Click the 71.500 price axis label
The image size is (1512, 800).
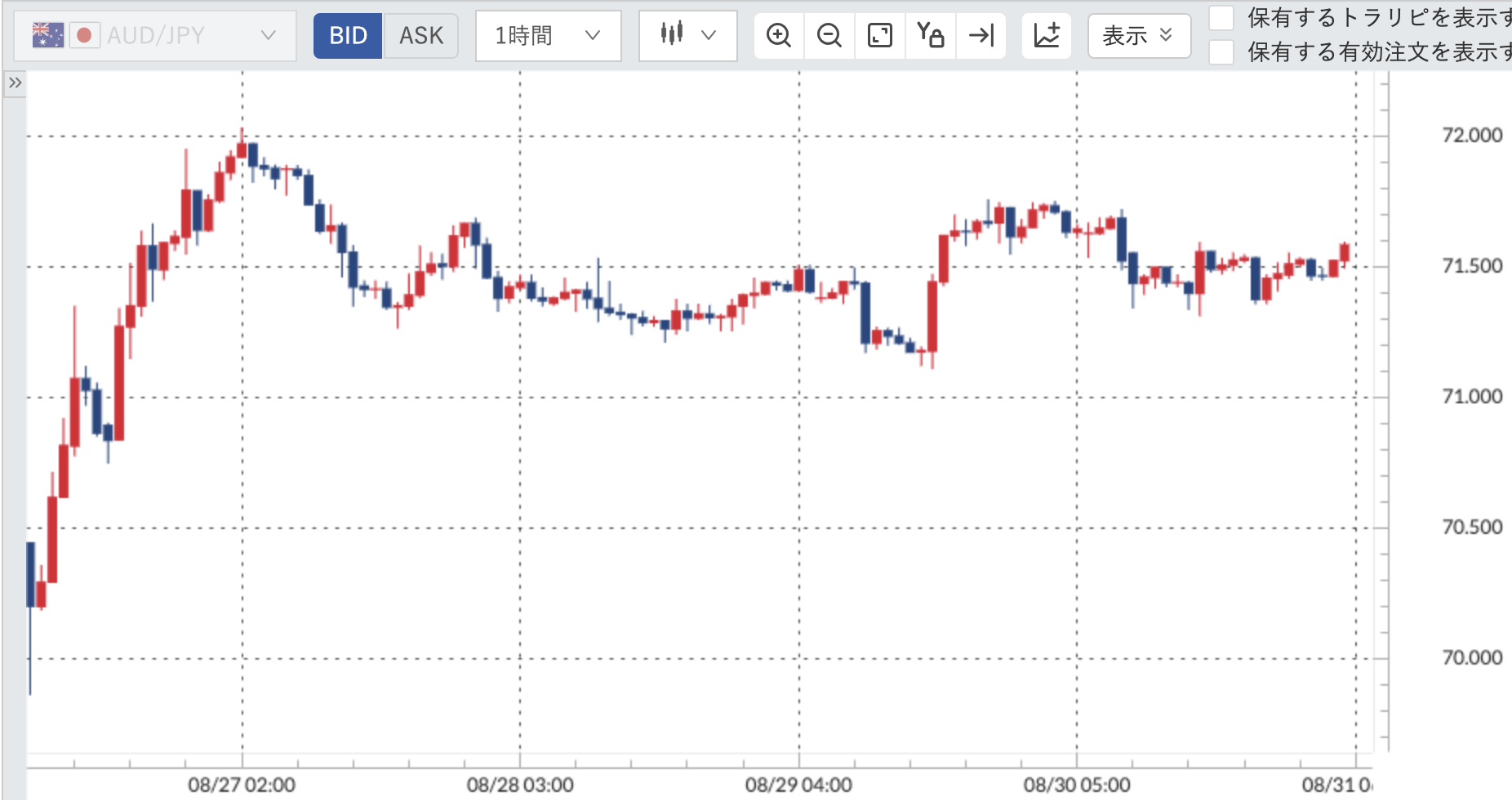tap(1472, 266)
